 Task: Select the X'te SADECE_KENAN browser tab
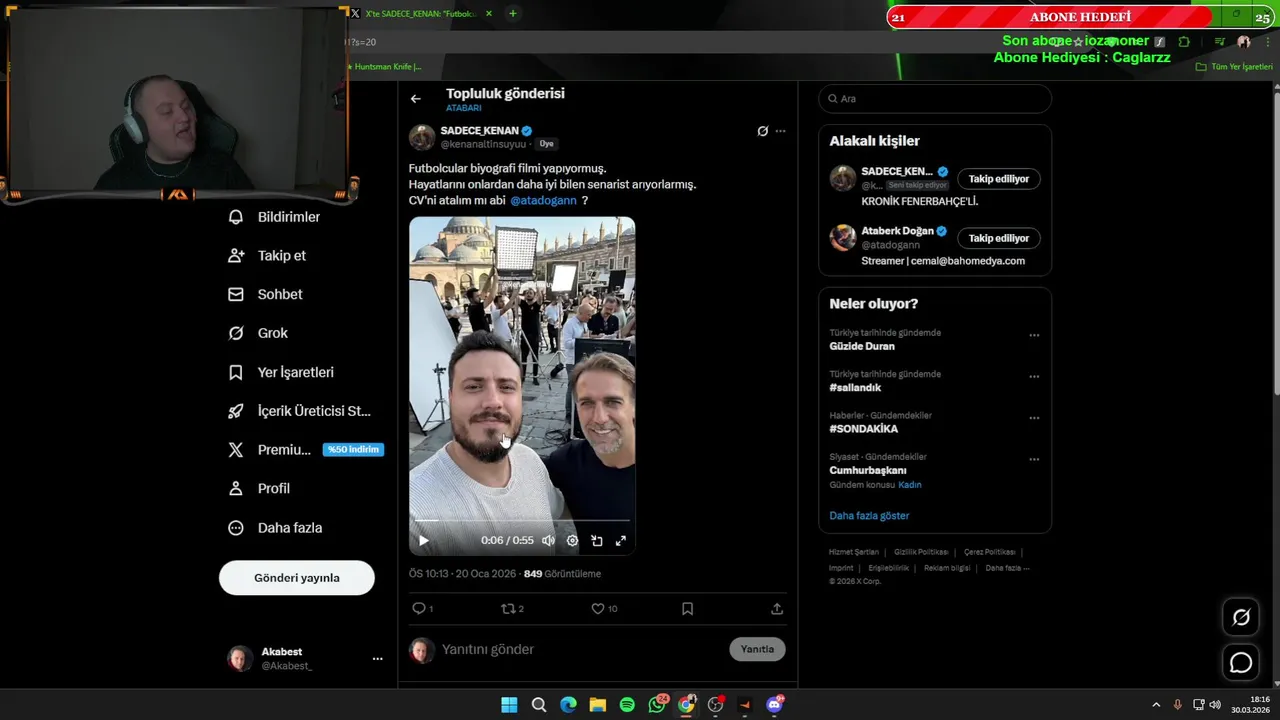pos(422,14)
